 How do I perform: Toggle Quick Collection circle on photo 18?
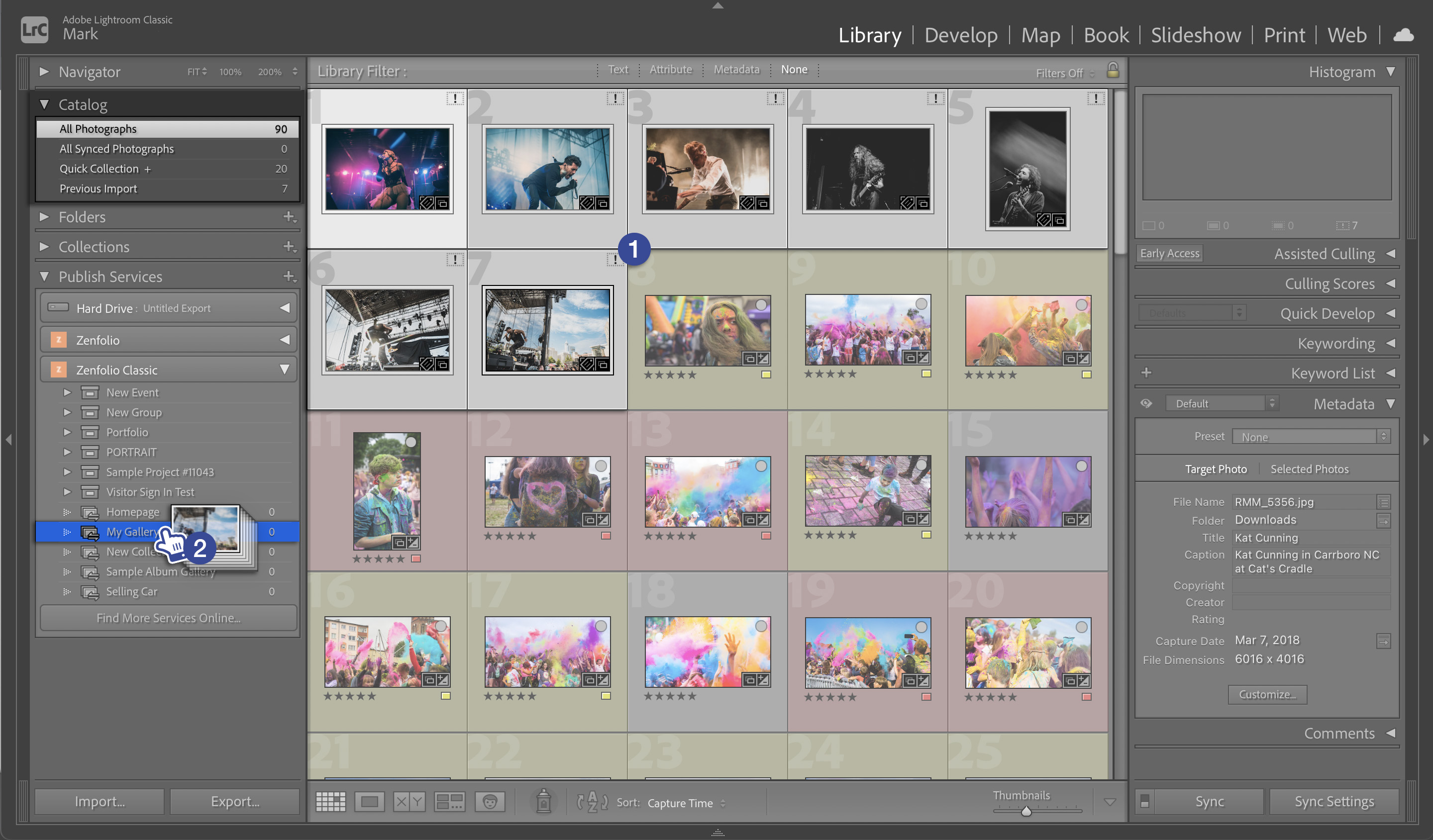click(761, 626)
